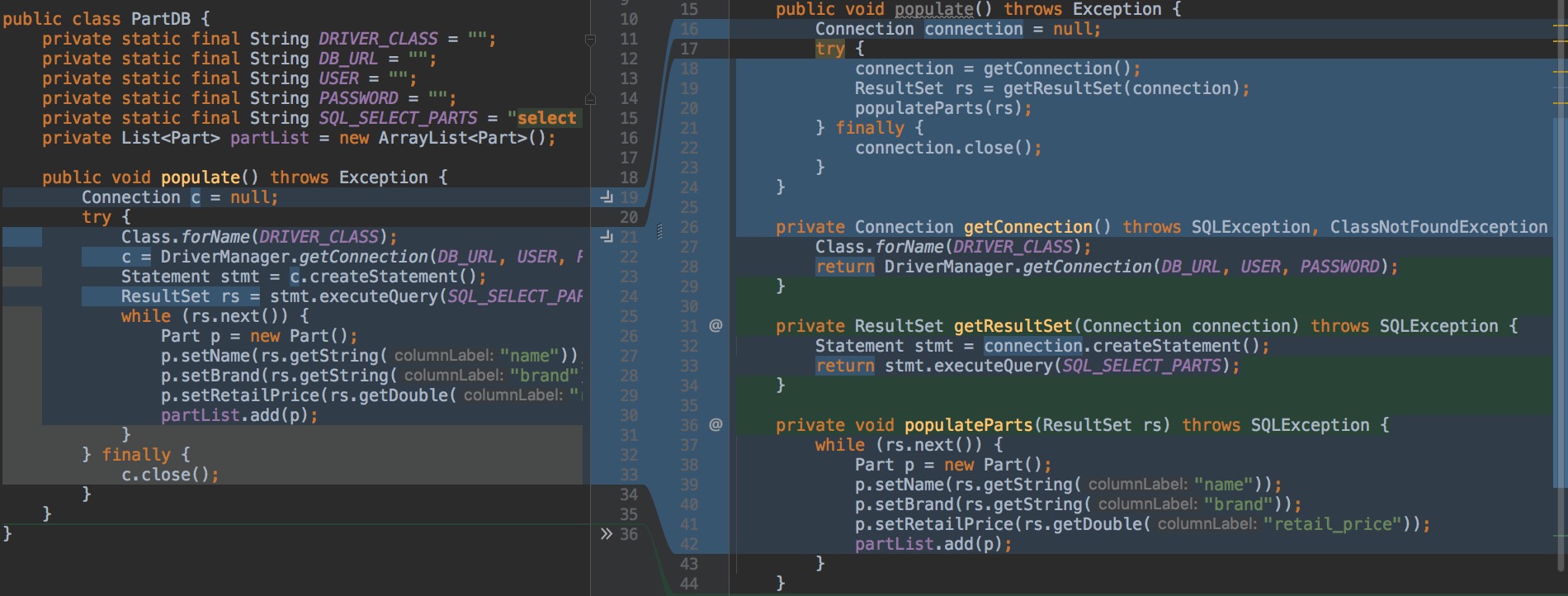This screenshot has height=596, width=1568.
Task: Click the revert arrow icon at line 21
Action: click(x=607, y=237)
